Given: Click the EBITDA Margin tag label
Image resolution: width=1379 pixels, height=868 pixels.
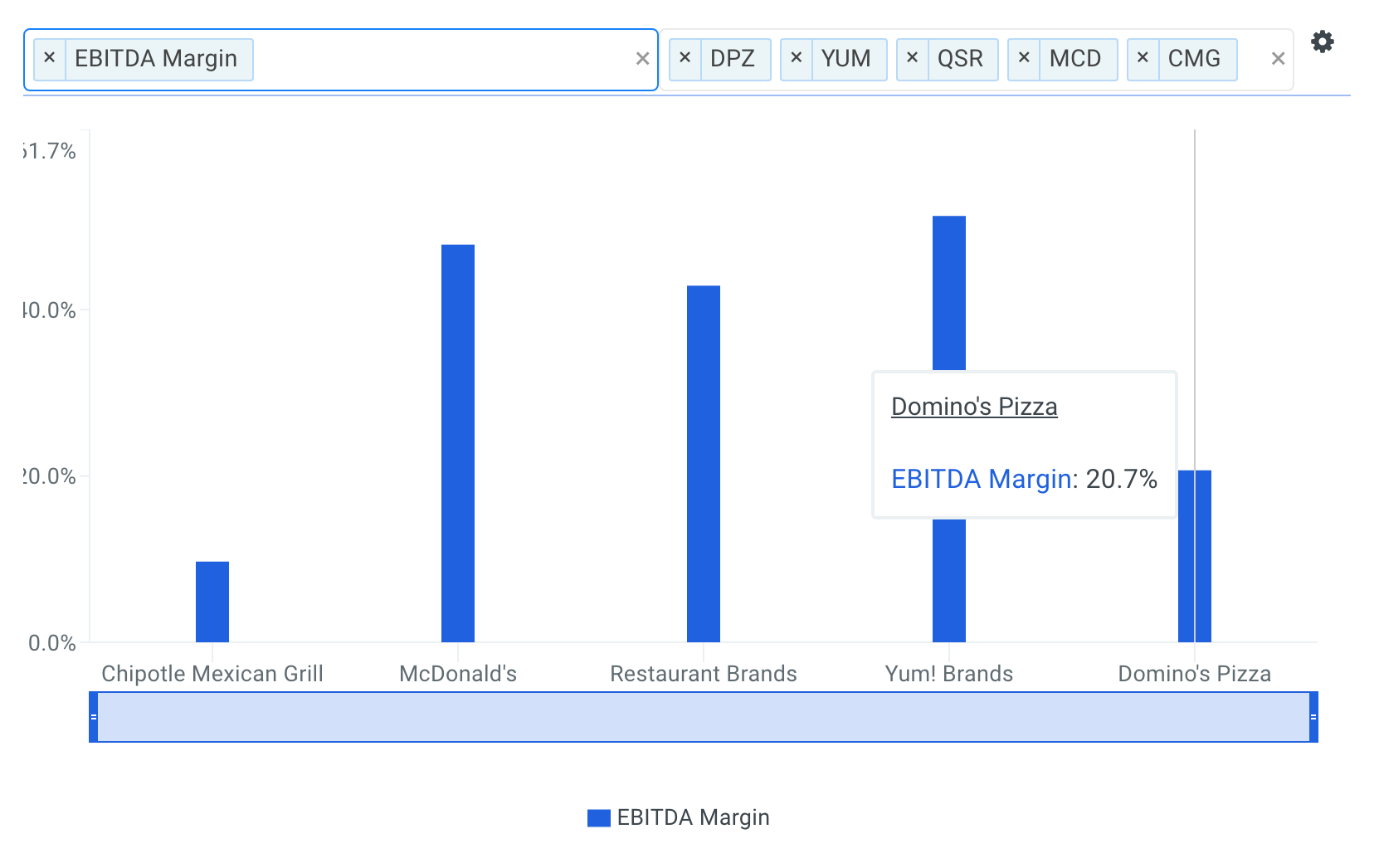Looking at the screenshot, I should coord(156,59).
